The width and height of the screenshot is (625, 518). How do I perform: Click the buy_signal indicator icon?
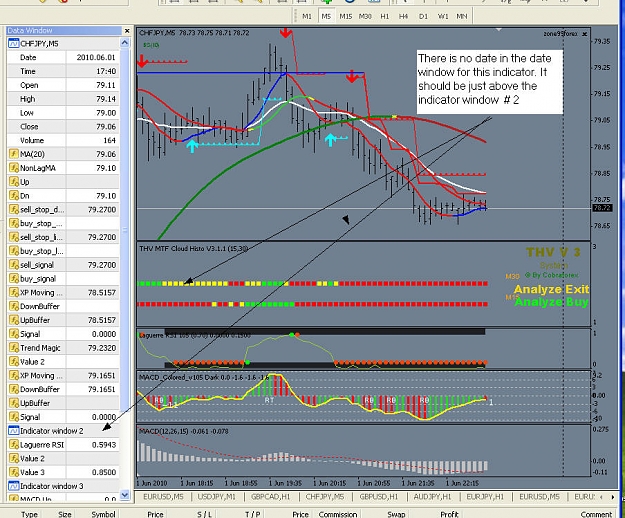click(14, 279)
